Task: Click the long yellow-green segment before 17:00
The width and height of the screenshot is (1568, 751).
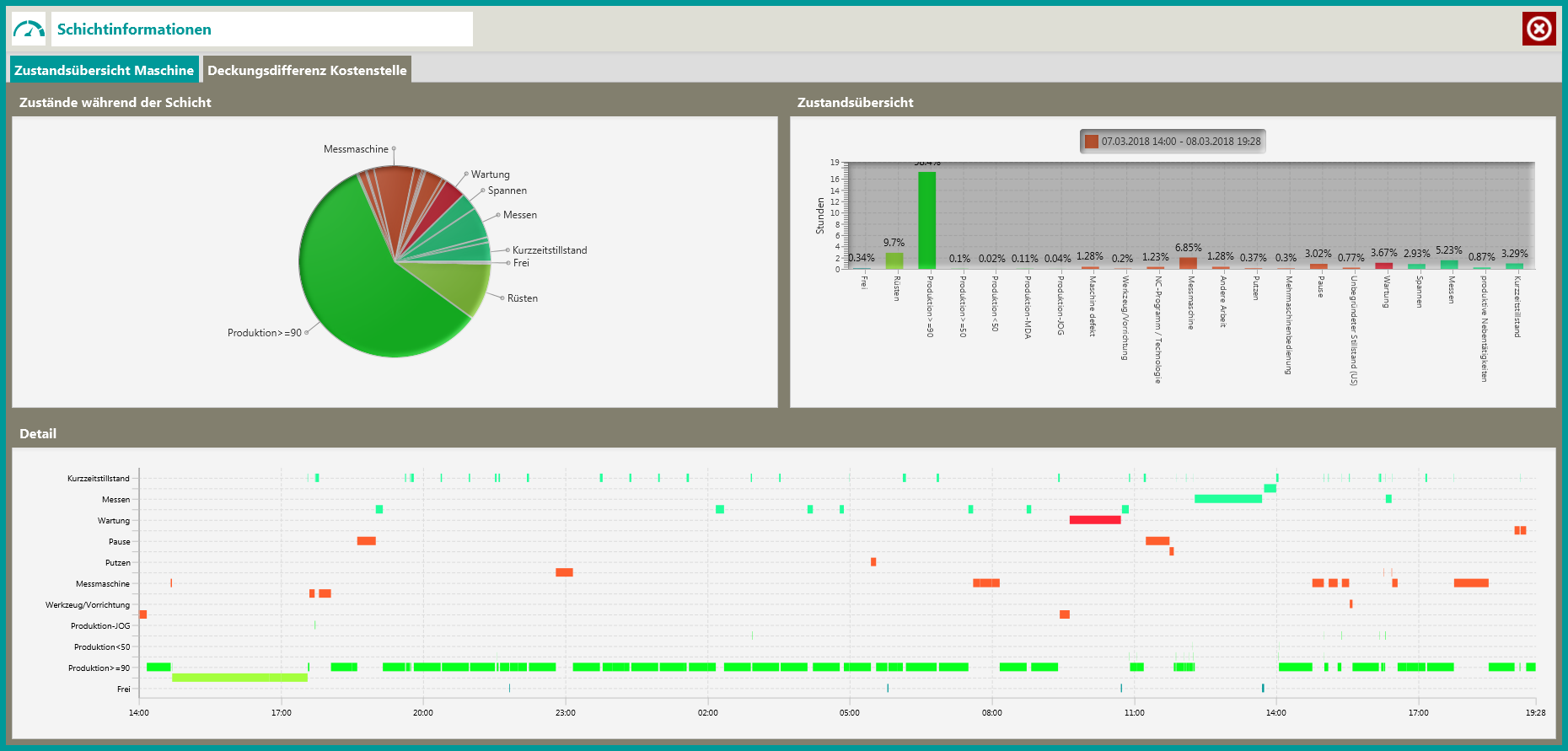Action: click(x=239, y=678)
